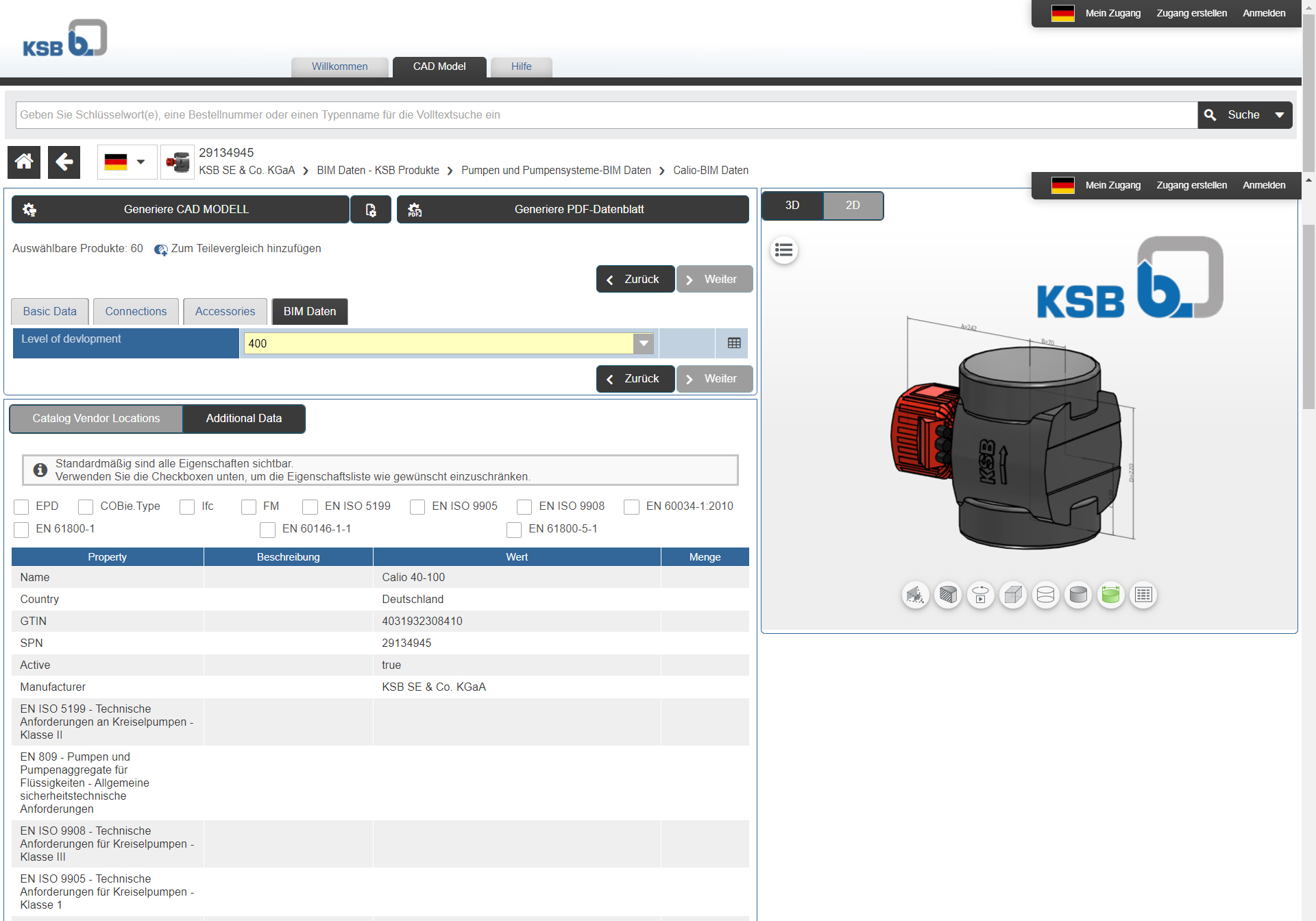The width and height of the screenshot is (1316, 921).
Task: Click the Generiere CAD MODELL button
Action: 186,209
